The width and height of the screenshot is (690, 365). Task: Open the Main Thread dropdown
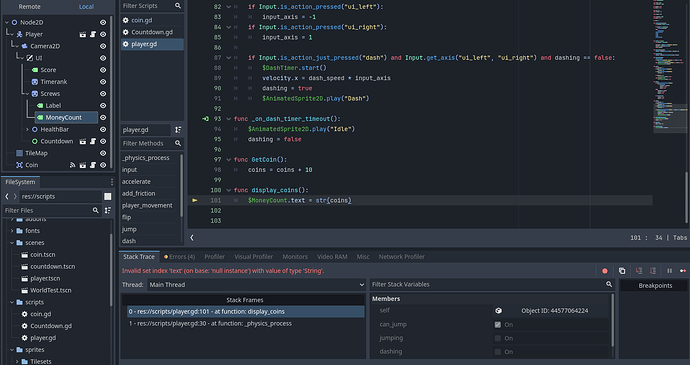[x=257, y=285]
